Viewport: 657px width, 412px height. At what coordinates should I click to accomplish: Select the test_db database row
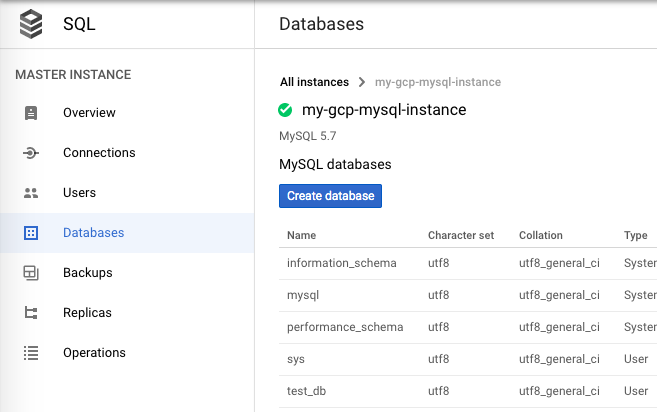click(x=468, y=391)
